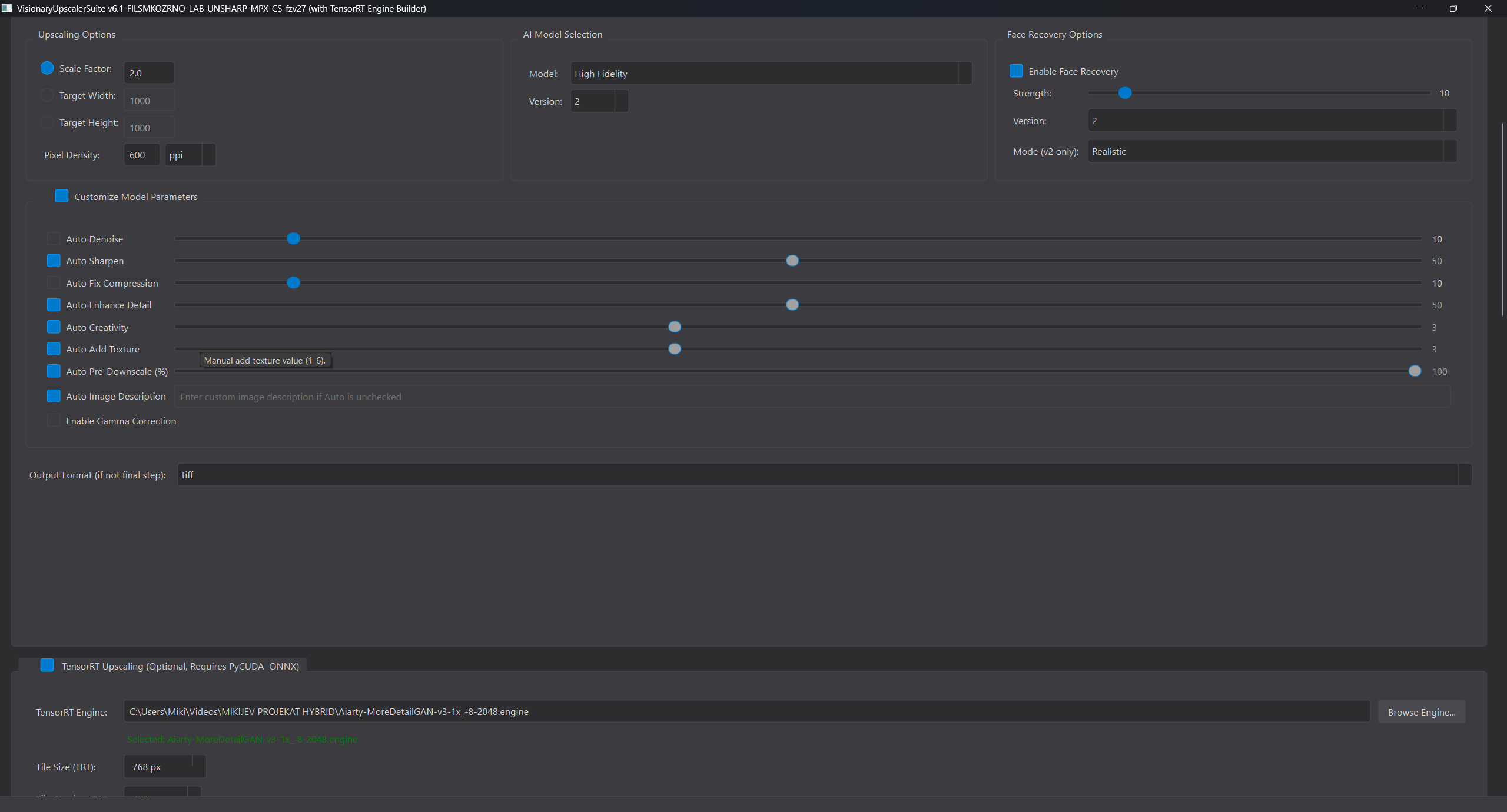This screenshot has height=812, width=1507.
Task: Minimize the VisionaryUpscalerSuite window
Action: (x=1419, y=8)
